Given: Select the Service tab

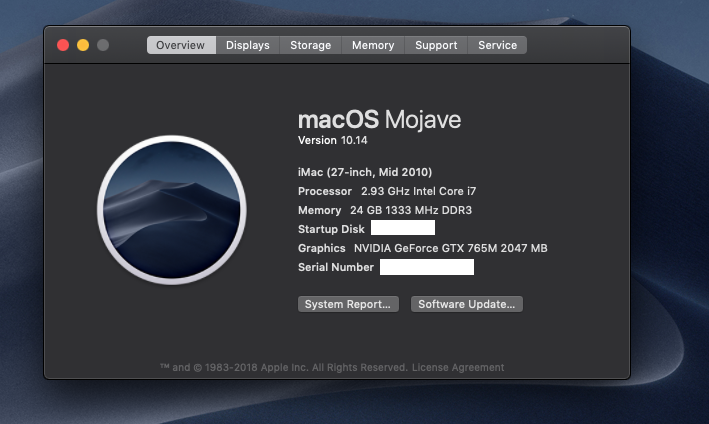Looking at the screenshot, I should pos(497,45).
